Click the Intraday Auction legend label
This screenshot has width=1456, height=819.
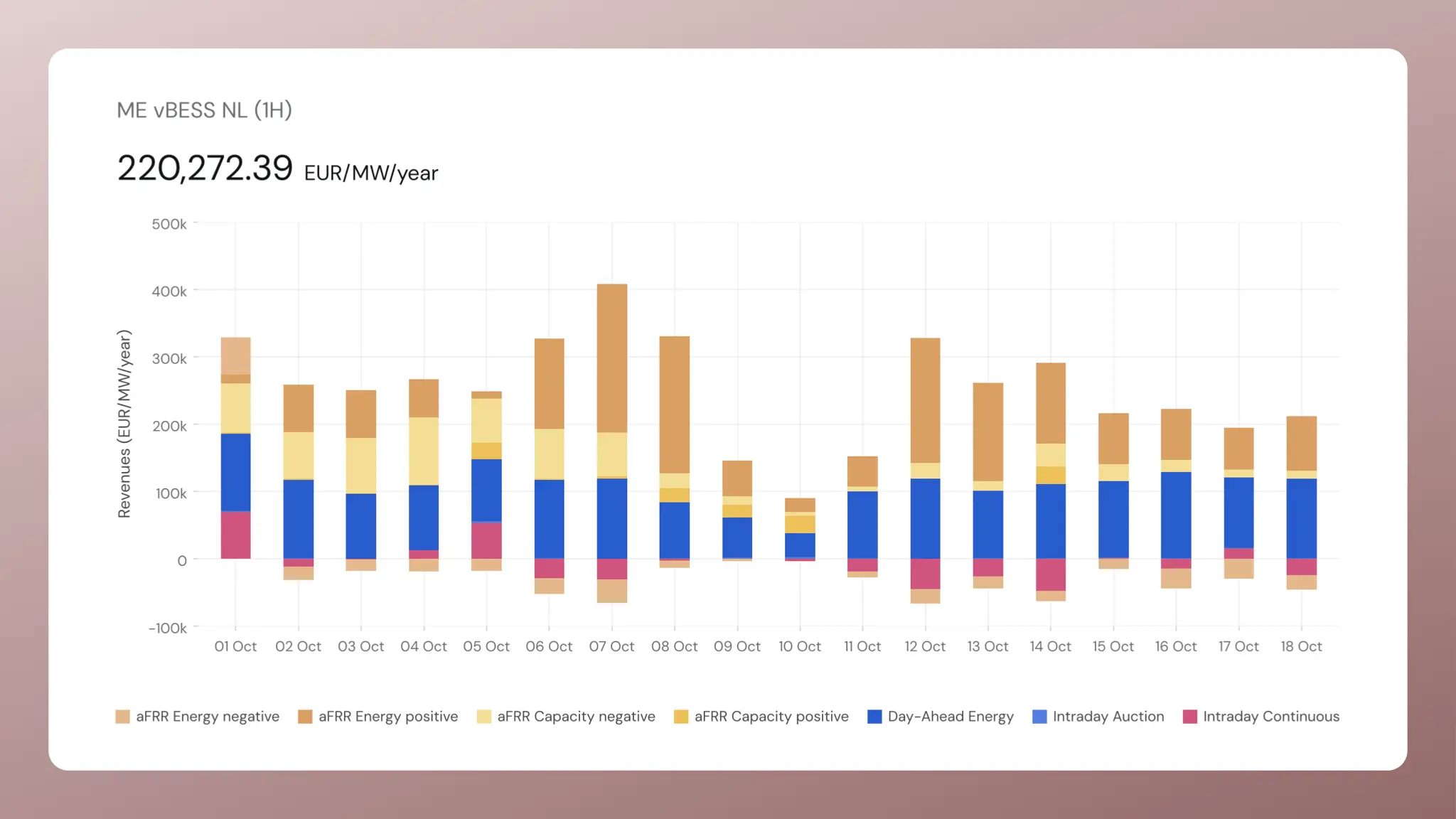[1108, 717]
